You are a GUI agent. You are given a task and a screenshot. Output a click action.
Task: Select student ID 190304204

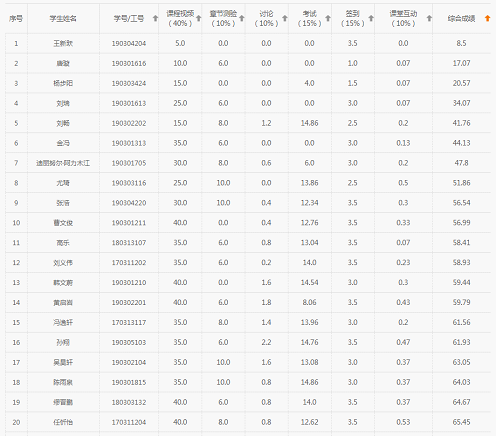(x=129, y=43)
